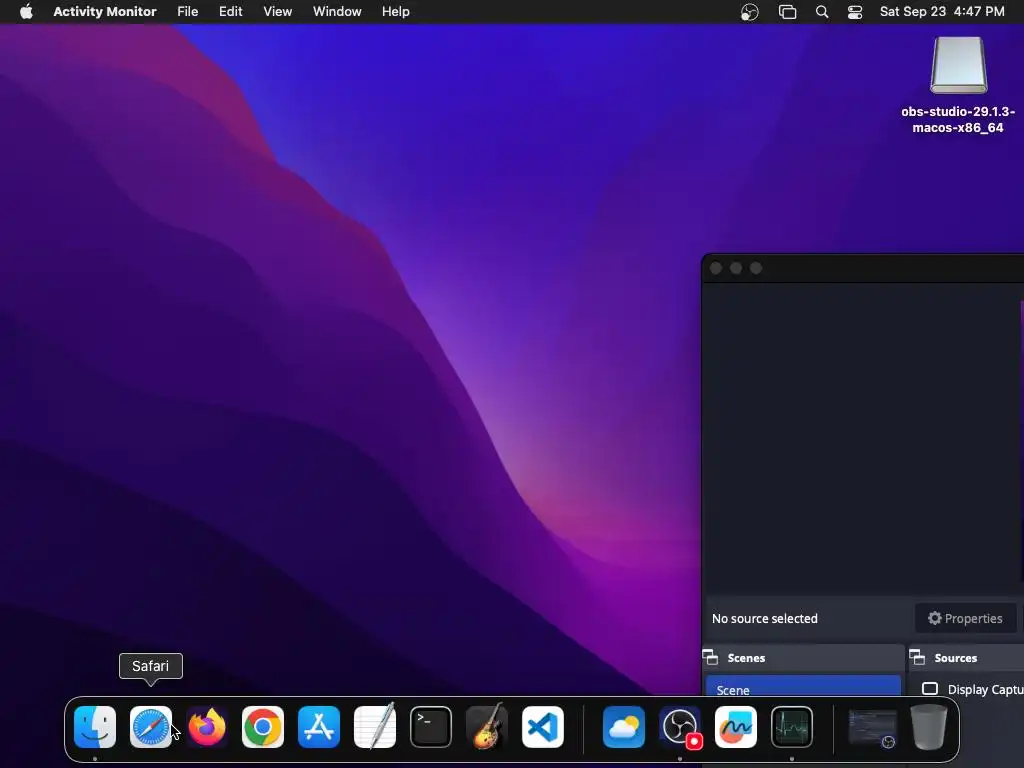Open the App Store dock icon
The image size is (1024, 768).
319,727
